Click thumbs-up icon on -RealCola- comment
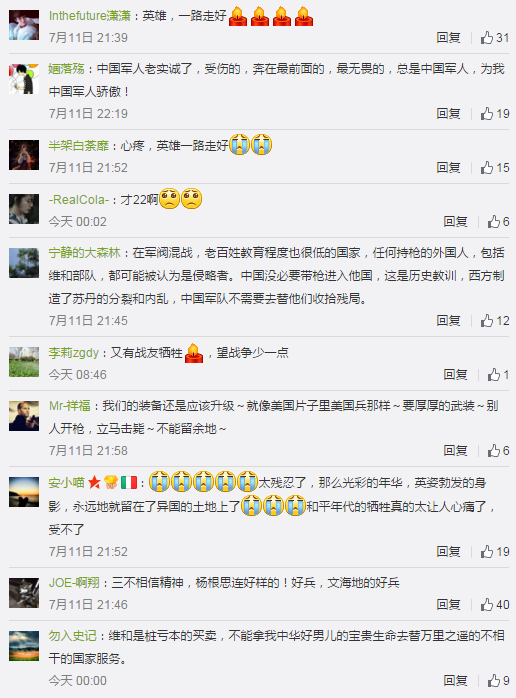 [493, 221]
